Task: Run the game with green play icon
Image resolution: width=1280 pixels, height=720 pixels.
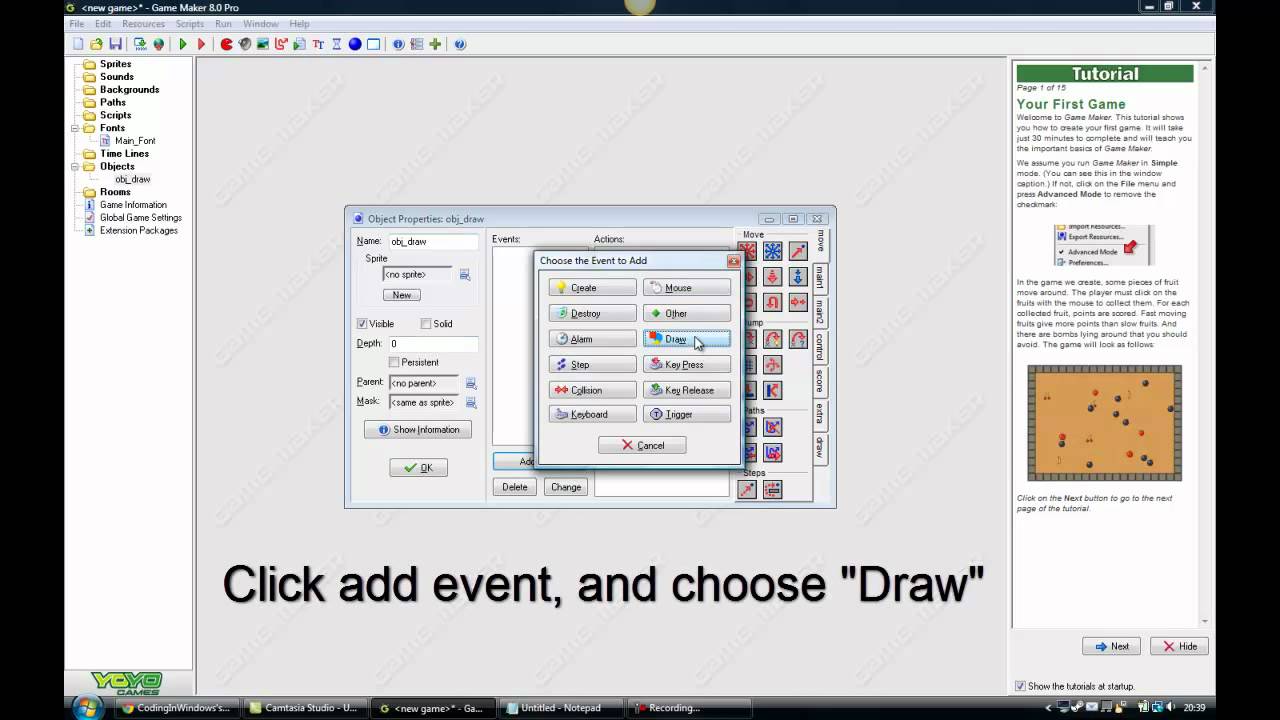Action: [x=183, y=44]
